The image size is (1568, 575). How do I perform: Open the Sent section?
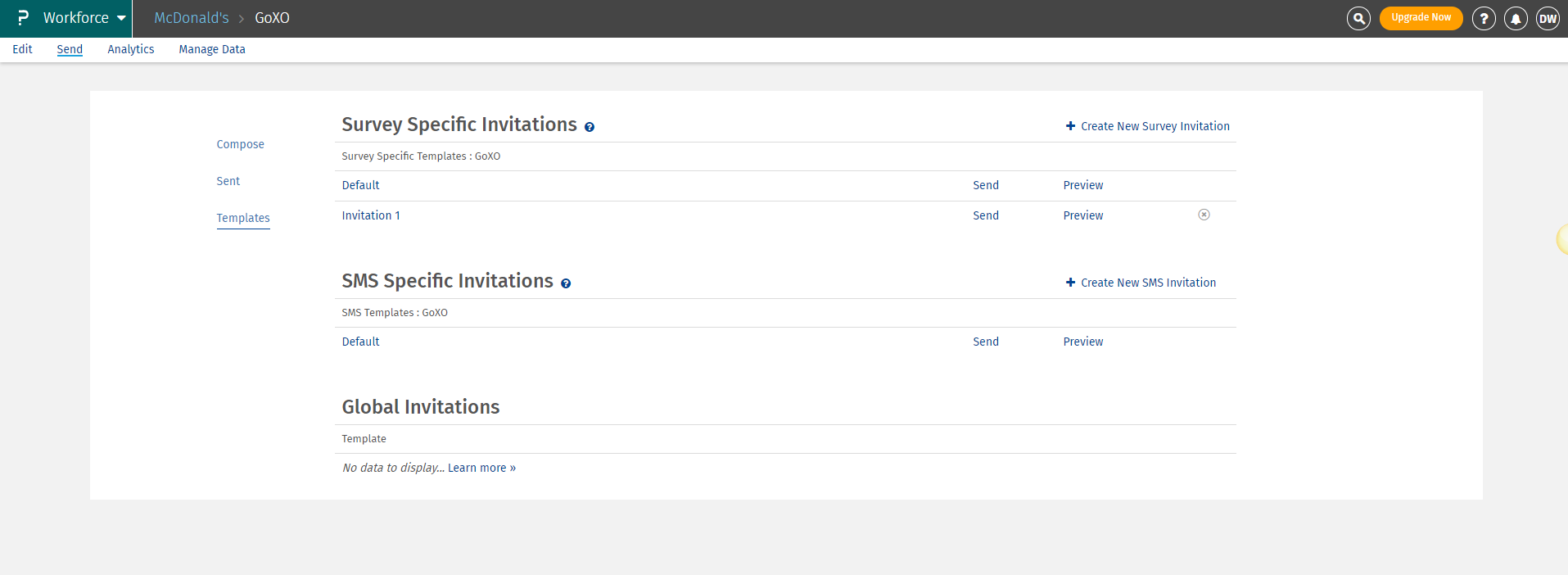coord(228,181)
